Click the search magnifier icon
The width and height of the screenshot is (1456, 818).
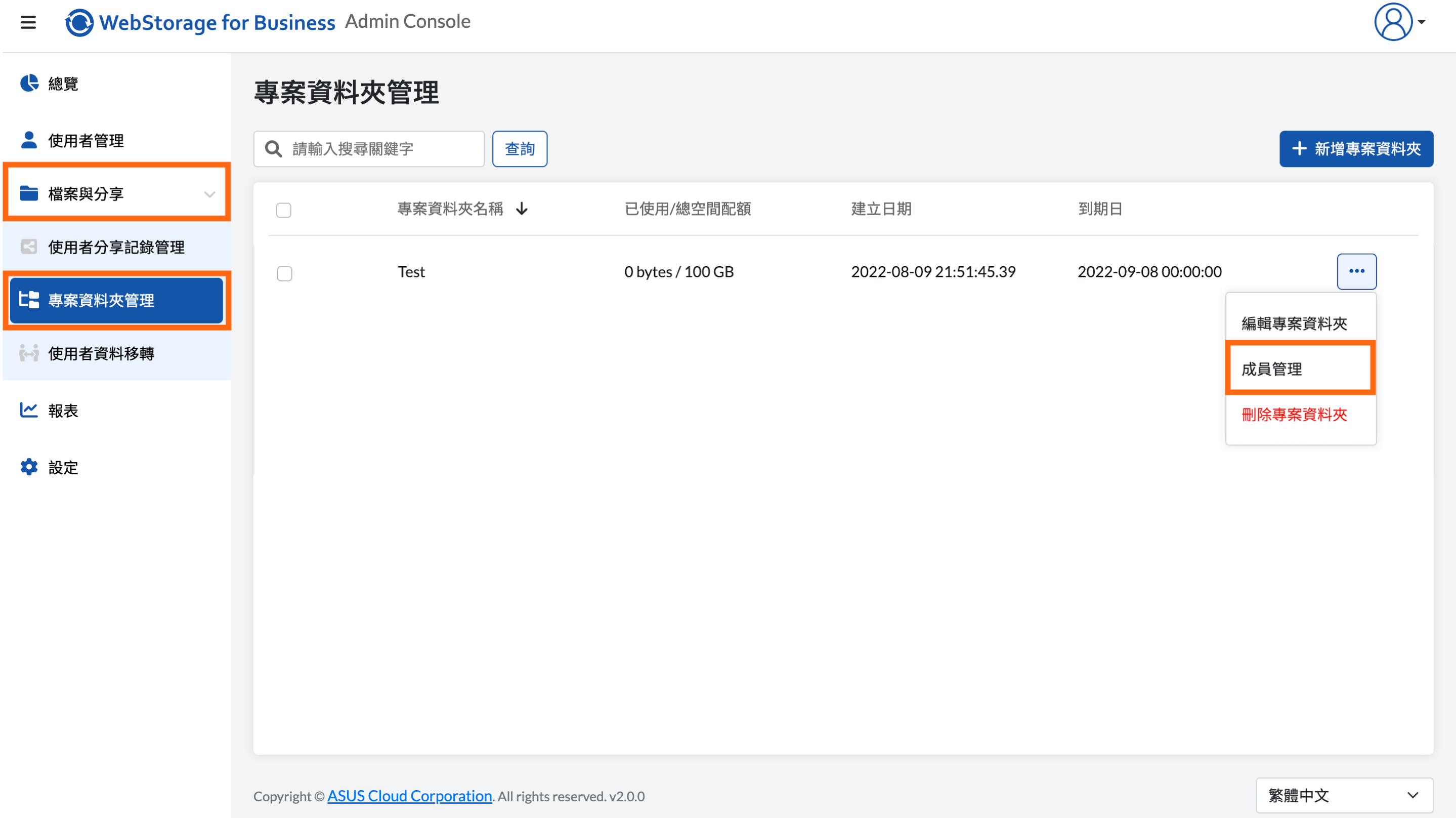click(x=274, y=149)
